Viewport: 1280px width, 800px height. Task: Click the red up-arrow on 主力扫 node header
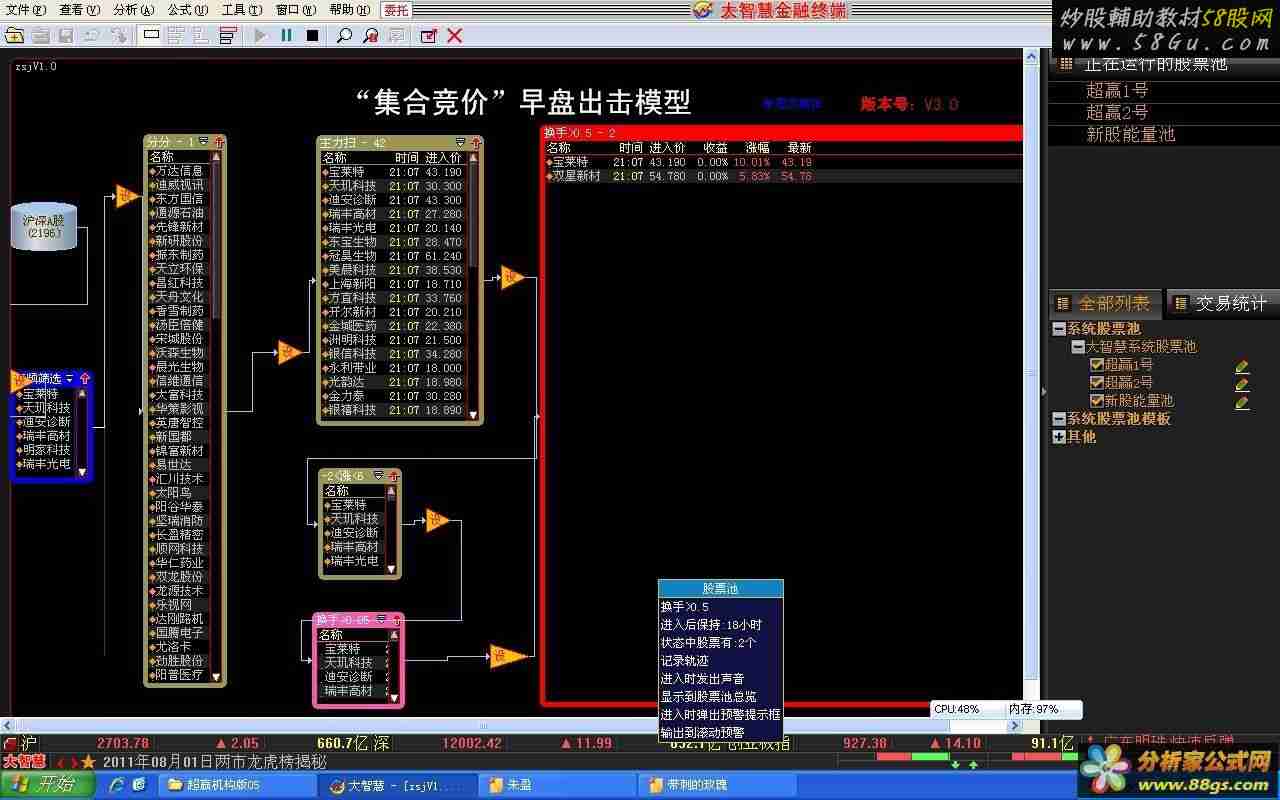[476, 143]
